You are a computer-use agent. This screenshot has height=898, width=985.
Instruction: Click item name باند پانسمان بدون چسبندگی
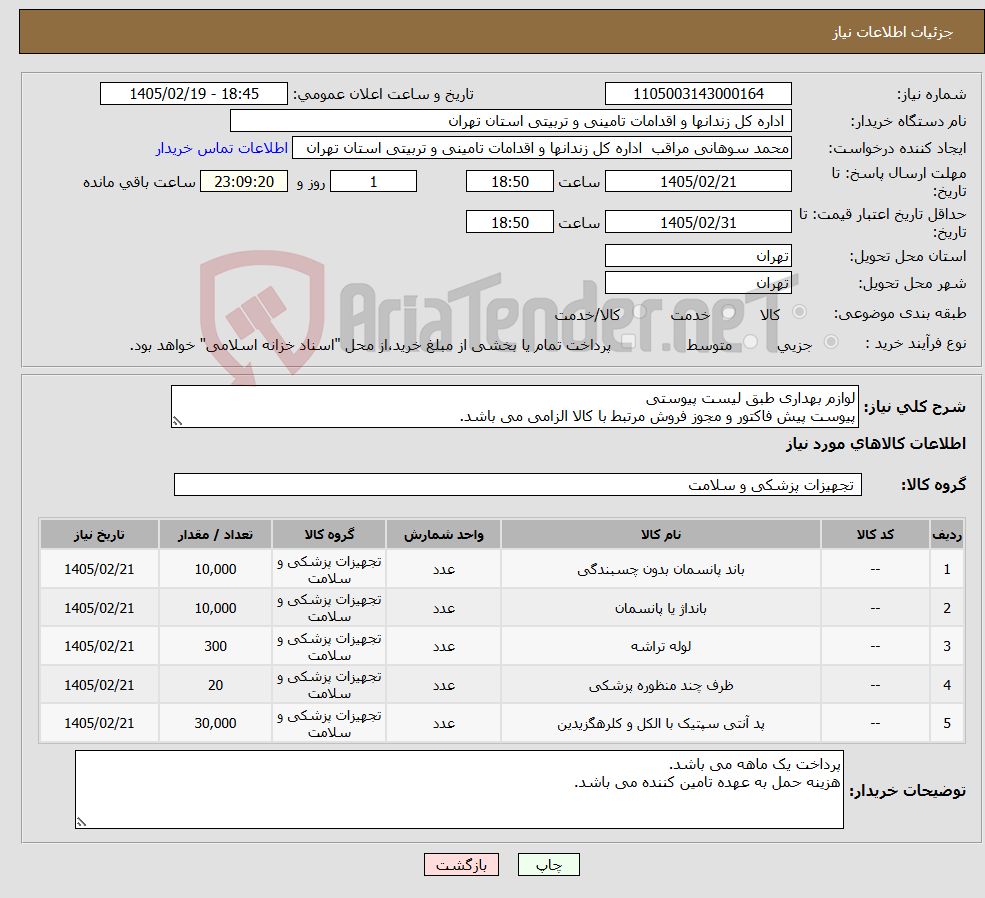[x=661, y=570]
